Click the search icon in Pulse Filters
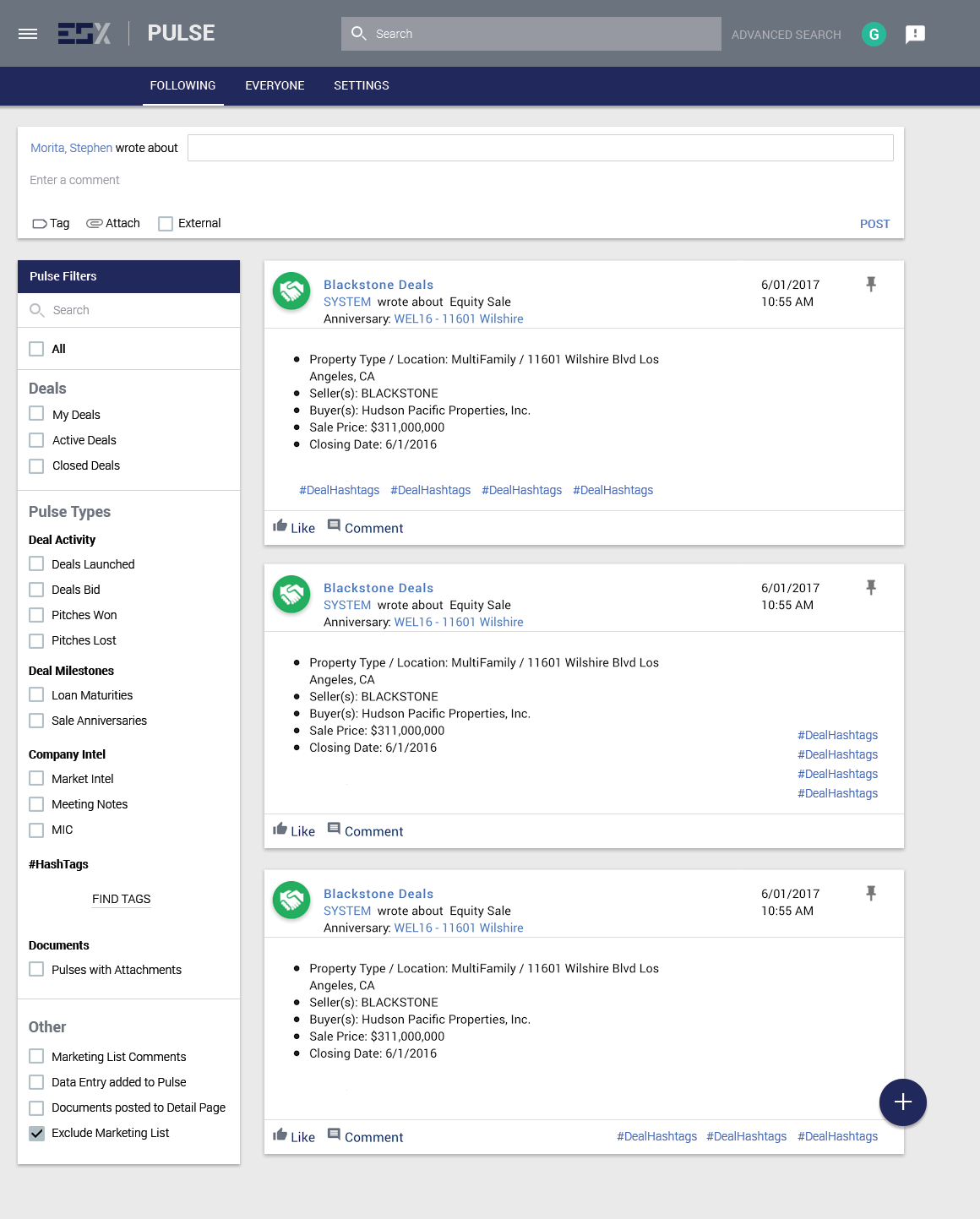Image resolution: width=980 pixels, height=1219 pixels. (x=37, y=310)
